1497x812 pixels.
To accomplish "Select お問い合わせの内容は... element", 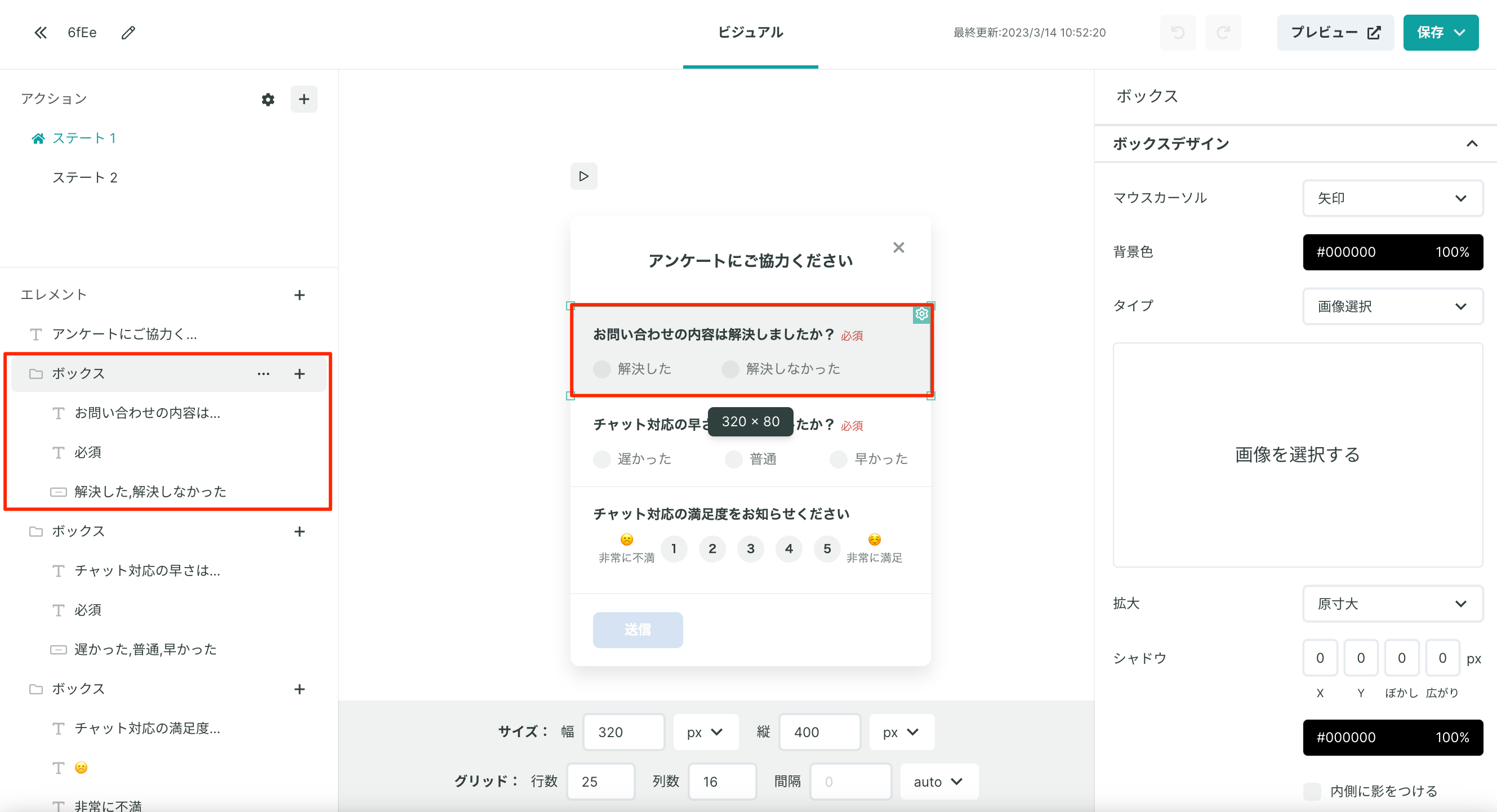I will click(147, 413).
